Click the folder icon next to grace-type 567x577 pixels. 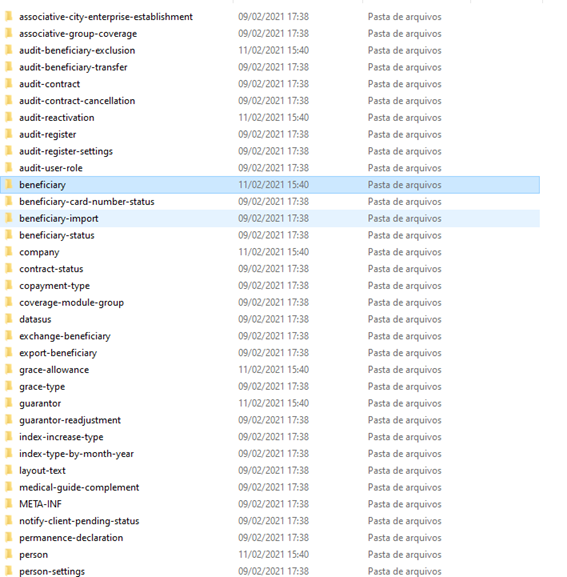tap(9, 386)
